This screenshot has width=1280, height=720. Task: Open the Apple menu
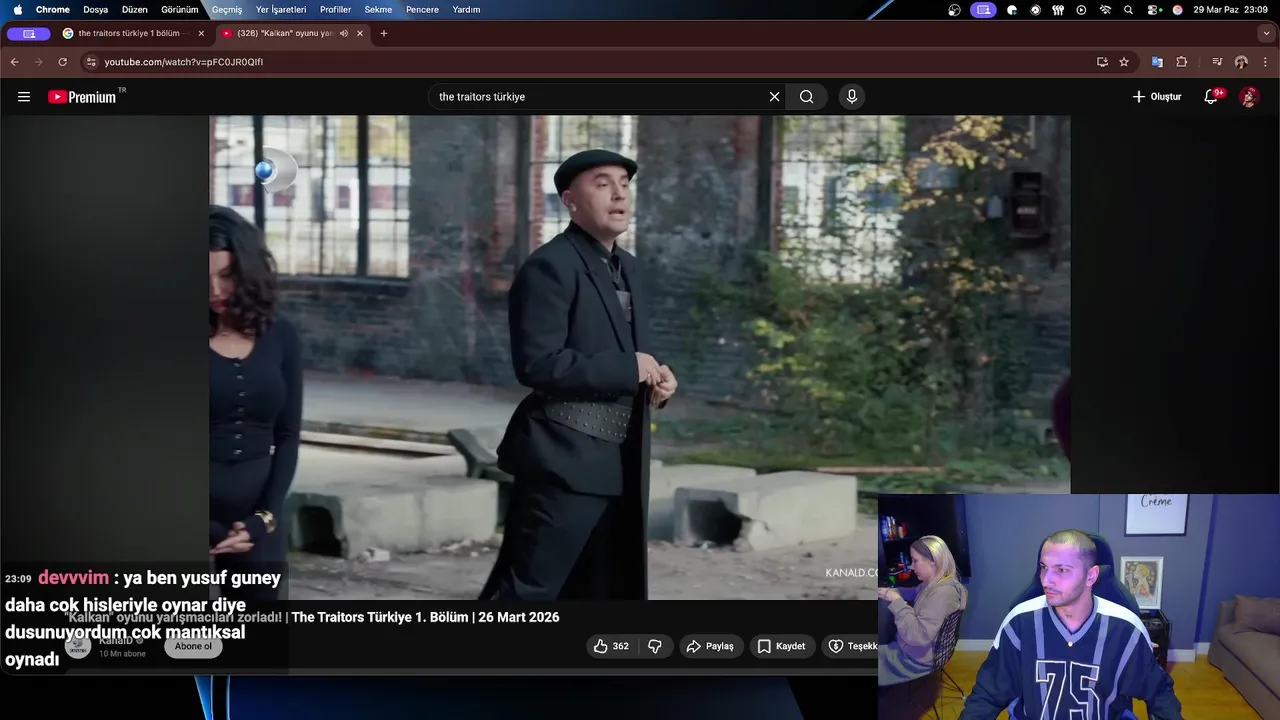pos(17,10)
